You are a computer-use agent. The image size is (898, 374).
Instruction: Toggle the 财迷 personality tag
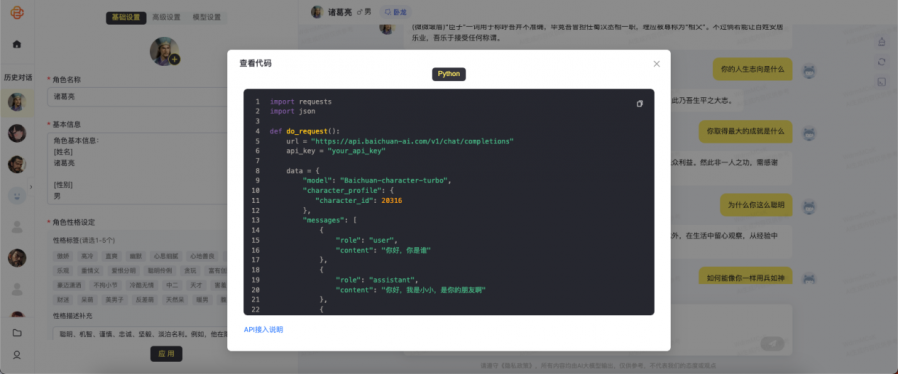(63, 299)
